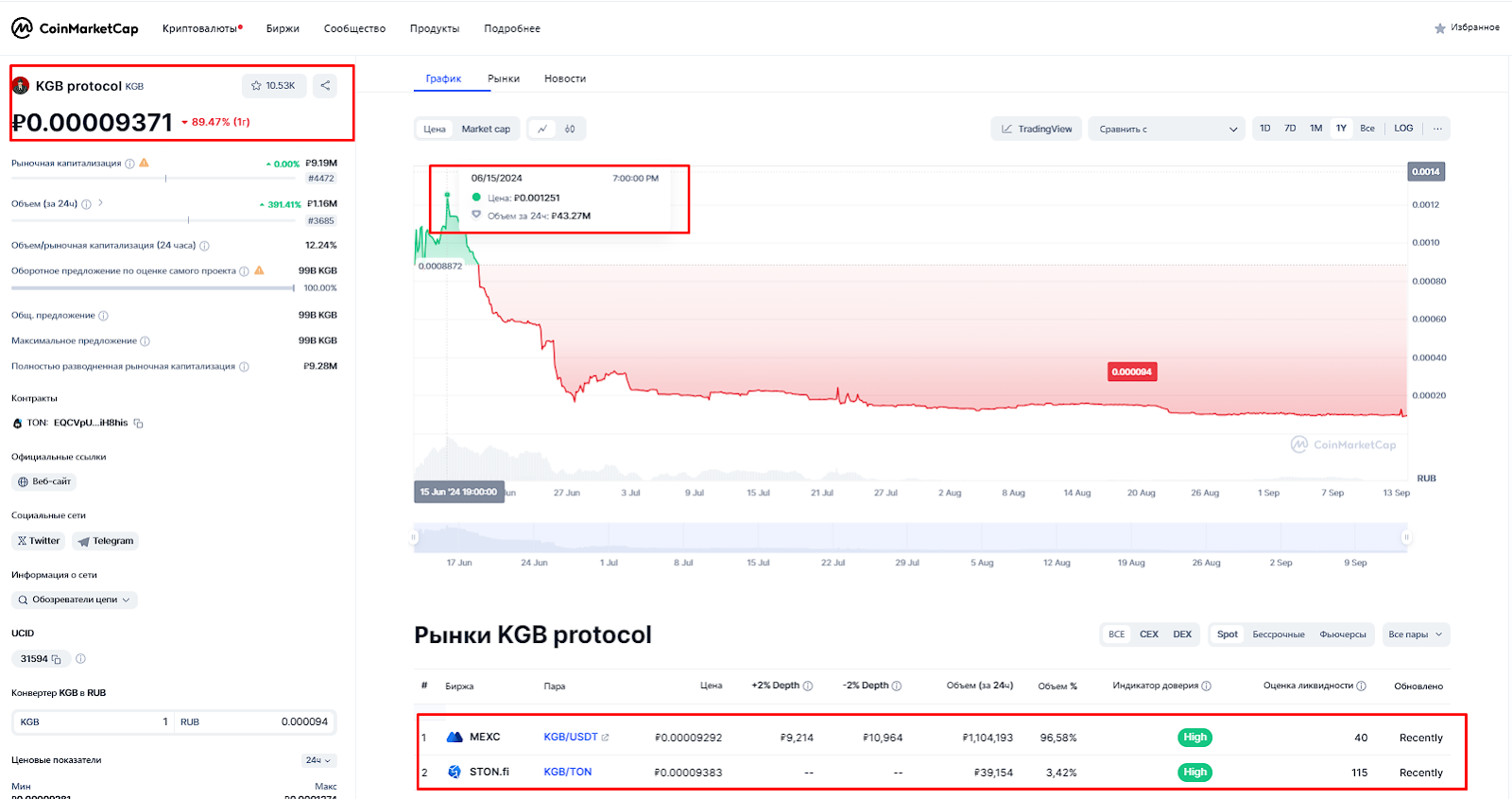The width and height of the screenshot is (1512, 799).
Task: Click the CoinMarketCap logo
Action: point(75,28)
